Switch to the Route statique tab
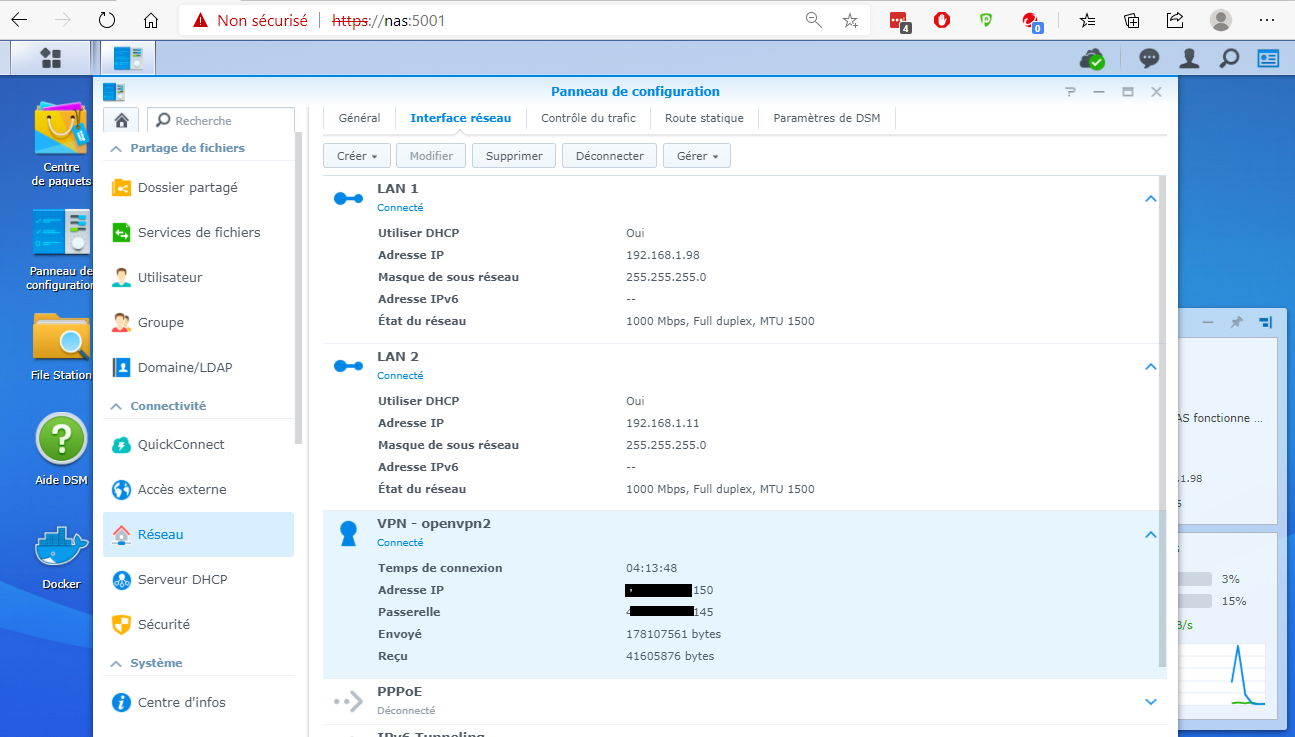Image resolution: width=1295 pixels, height=737 pixels. pyautogui.click(x=704, y=118)
